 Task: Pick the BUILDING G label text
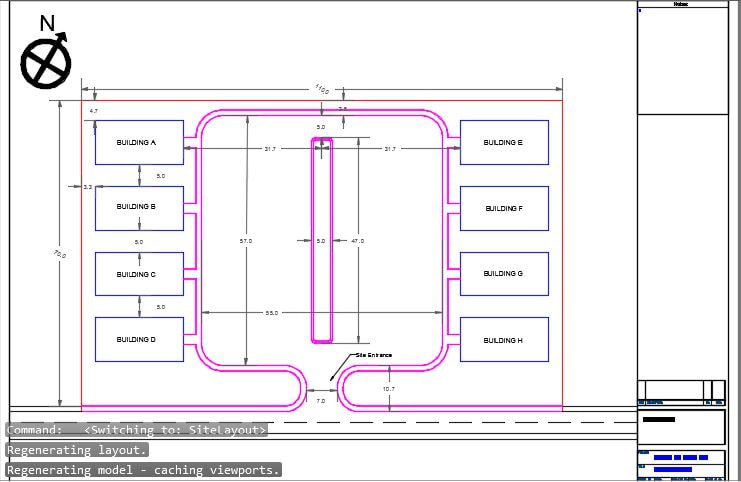coord(503,274)
